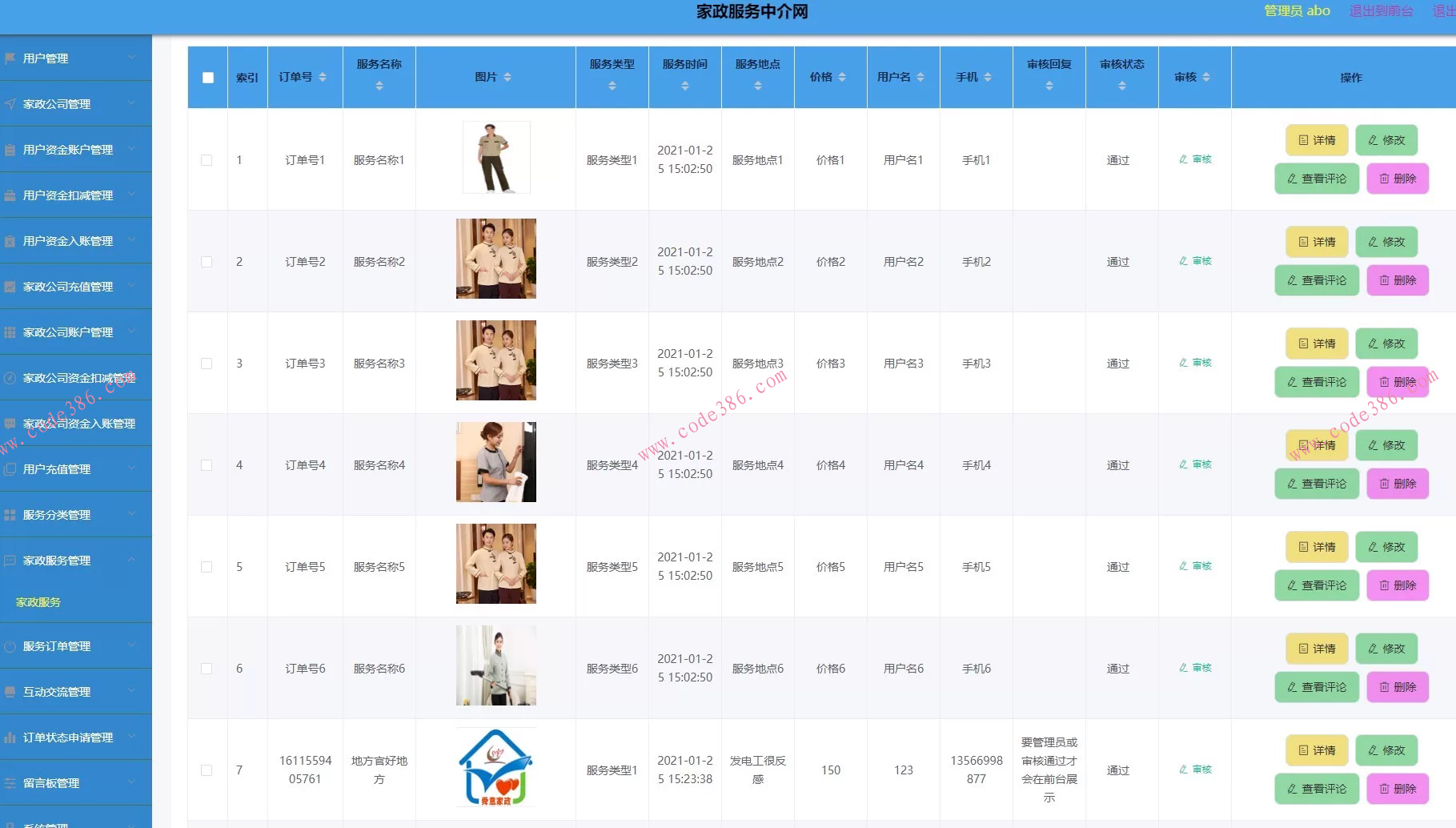Open the 家政服务 submenu item
The image size is (1456, 828).
pyautogui.click(x=38, y=602)
